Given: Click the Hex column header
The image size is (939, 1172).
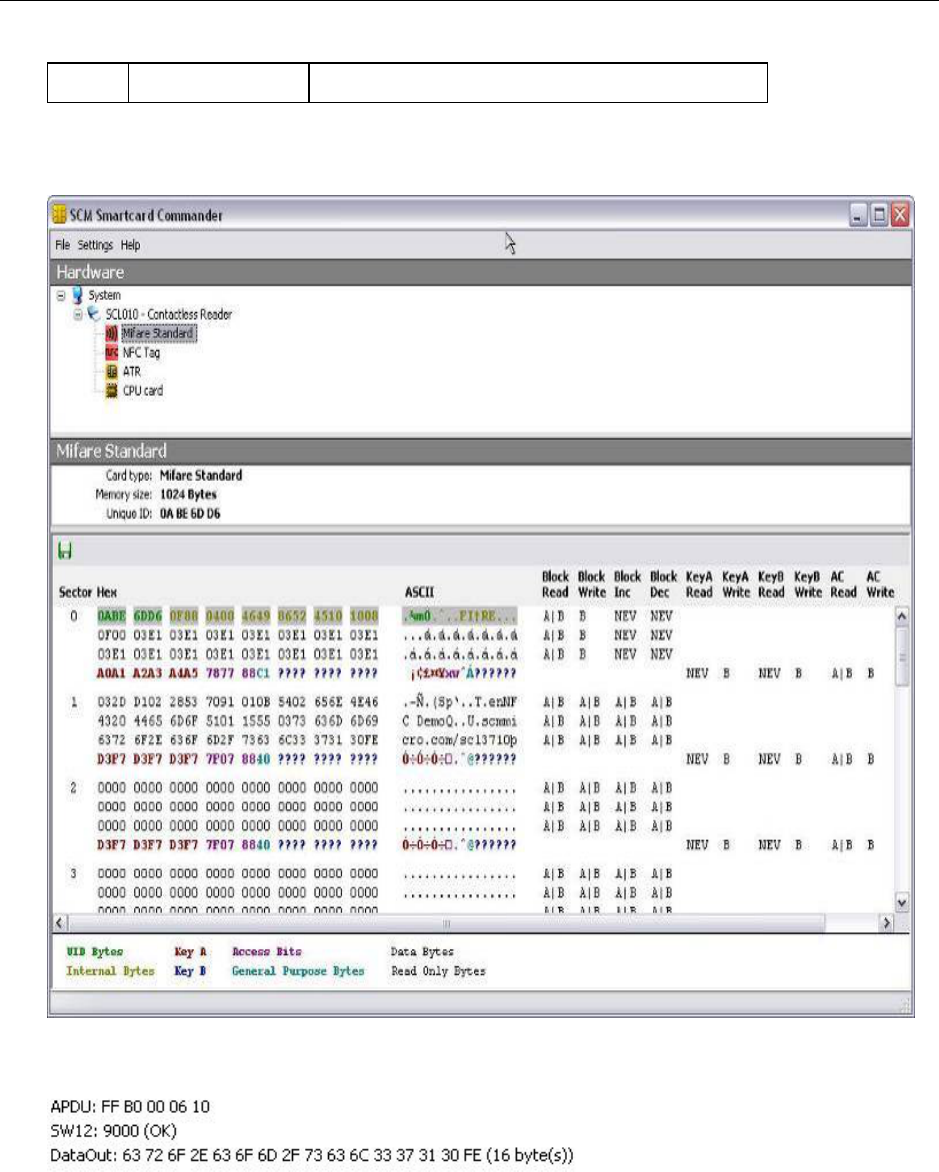Looking at the screenshot, I should tap(107, 592).
